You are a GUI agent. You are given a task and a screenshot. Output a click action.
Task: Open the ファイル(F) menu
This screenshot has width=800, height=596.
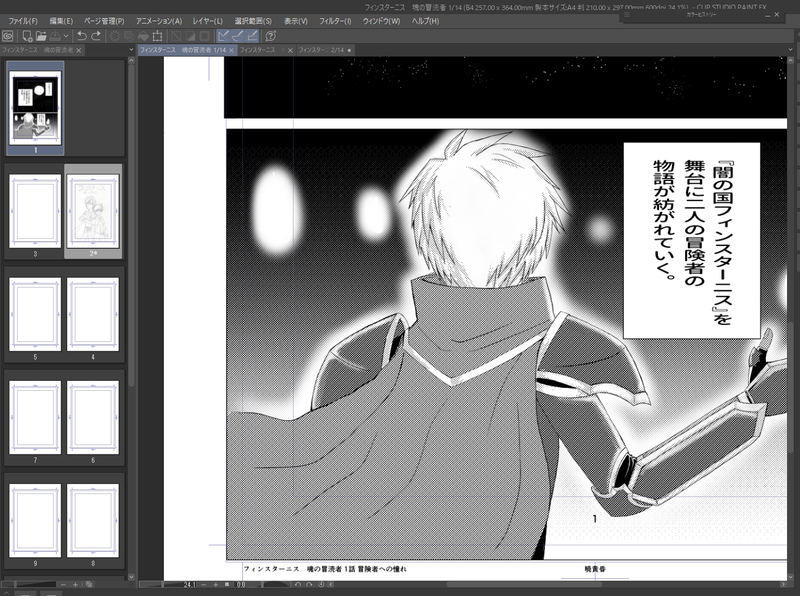(23, 21)
